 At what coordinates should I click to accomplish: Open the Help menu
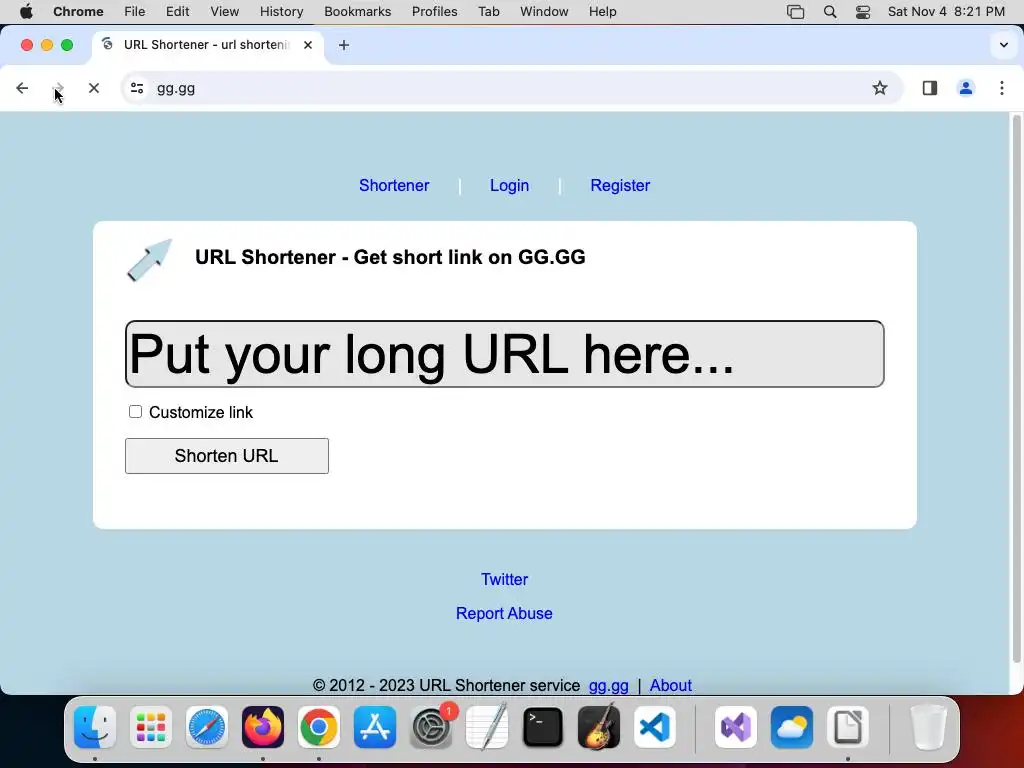[602, 12]
